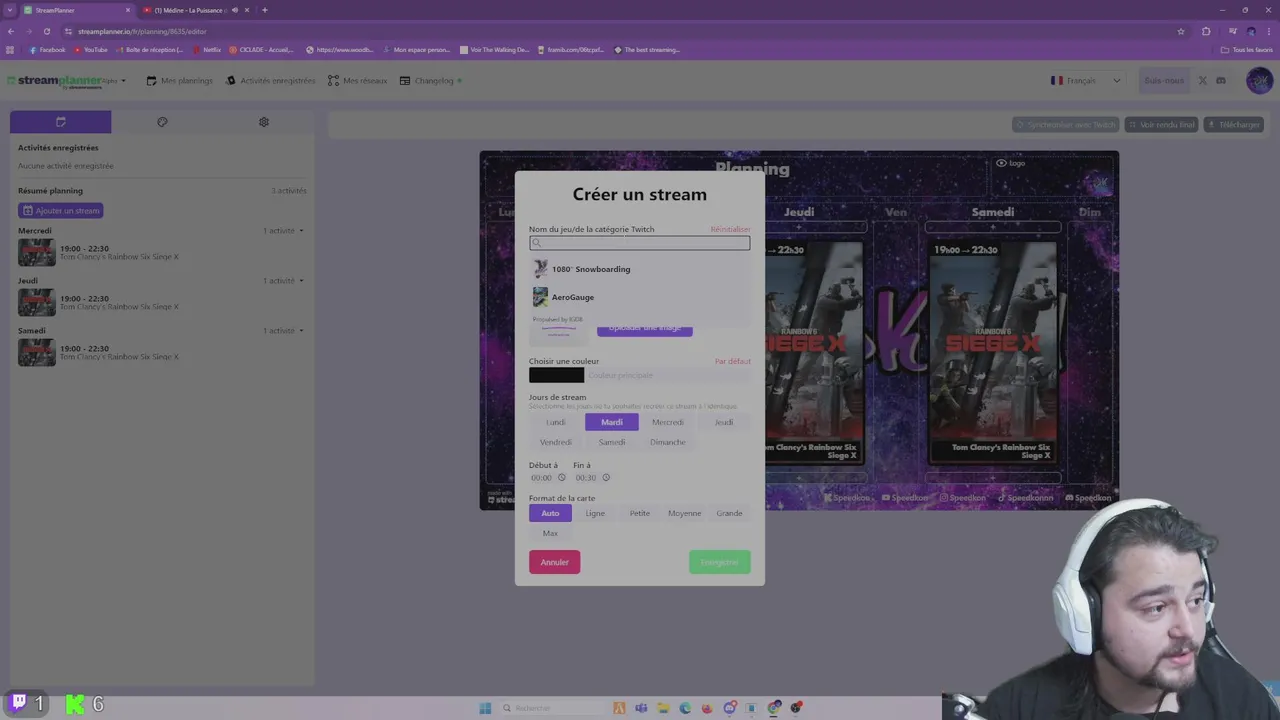Screen dimensions: 1280x720
Task: Select Jeudi as stream day
Action: 724,422
